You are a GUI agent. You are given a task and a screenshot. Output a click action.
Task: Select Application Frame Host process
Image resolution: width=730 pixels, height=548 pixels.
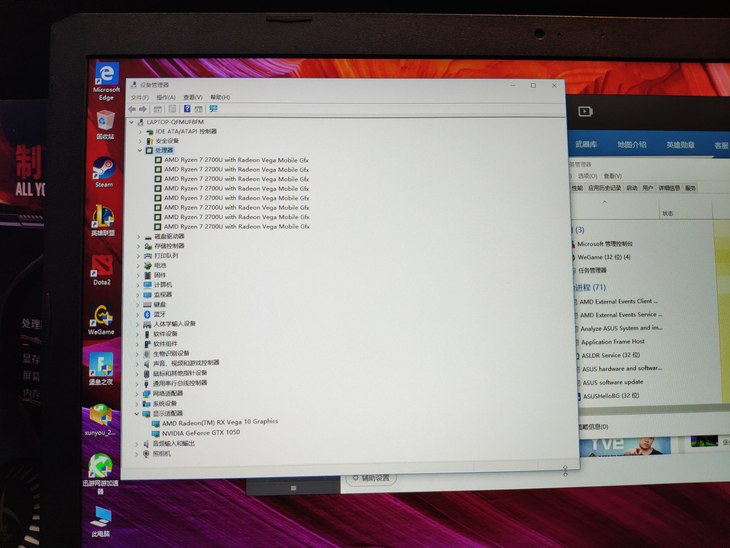pos(613,342)
